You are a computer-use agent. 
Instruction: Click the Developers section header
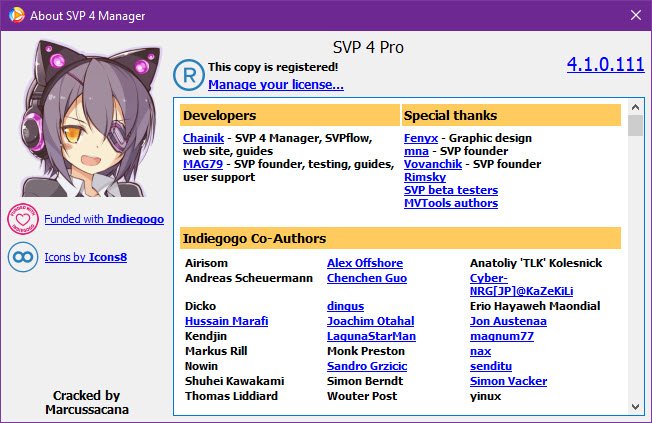[290, 115]
